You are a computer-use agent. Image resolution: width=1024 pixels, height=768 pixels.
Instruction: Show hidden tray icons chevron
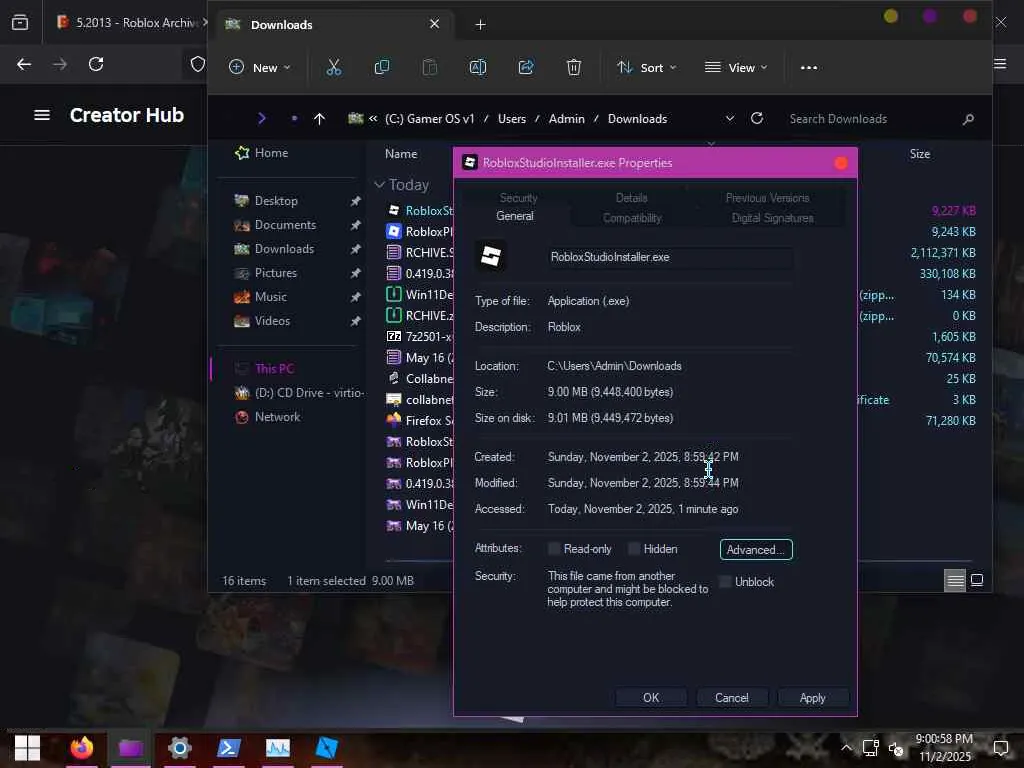click(x=846, y=748)
